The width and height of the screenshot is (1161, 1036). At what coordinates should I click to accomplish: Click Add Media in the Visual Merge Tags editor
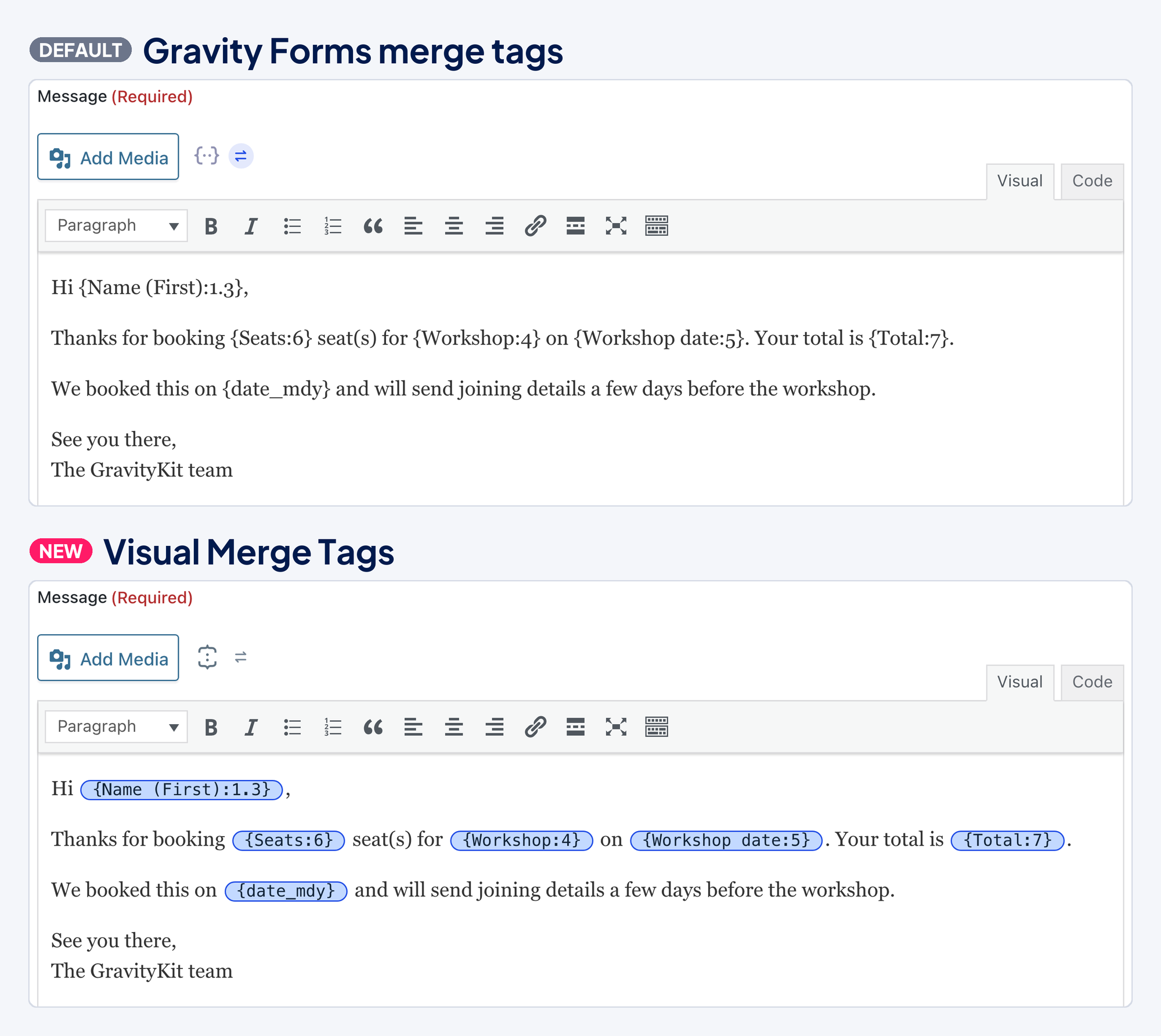coord(108,658)
